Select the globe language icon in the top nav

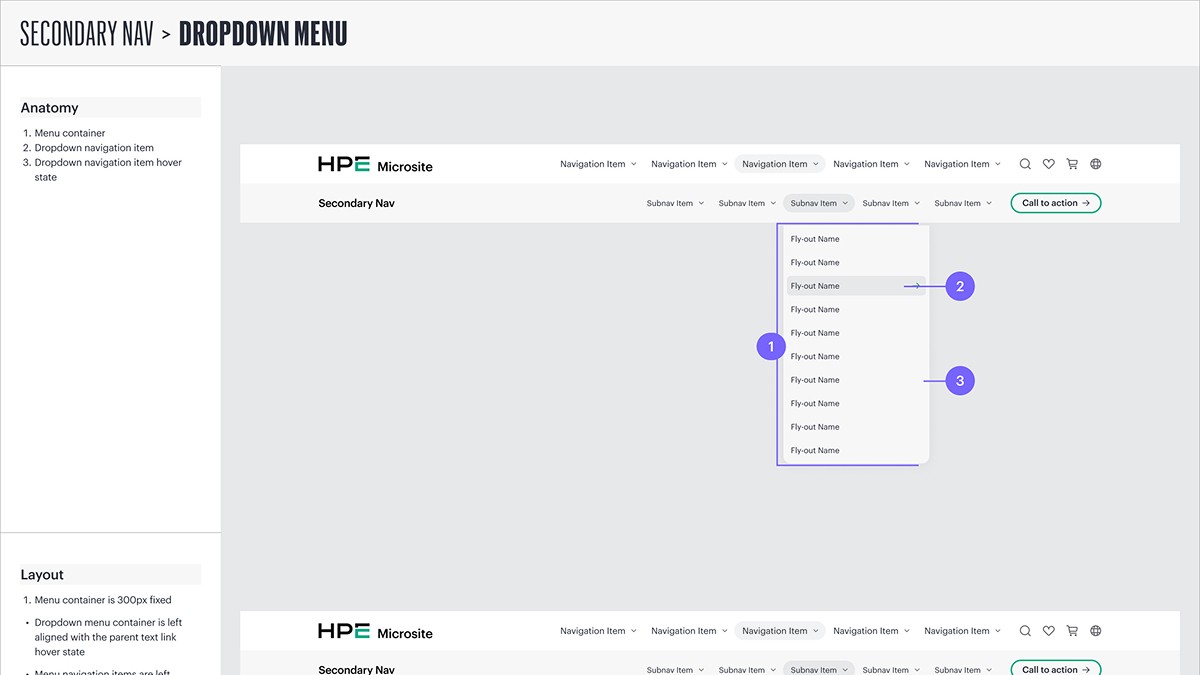coord(1095,163)
